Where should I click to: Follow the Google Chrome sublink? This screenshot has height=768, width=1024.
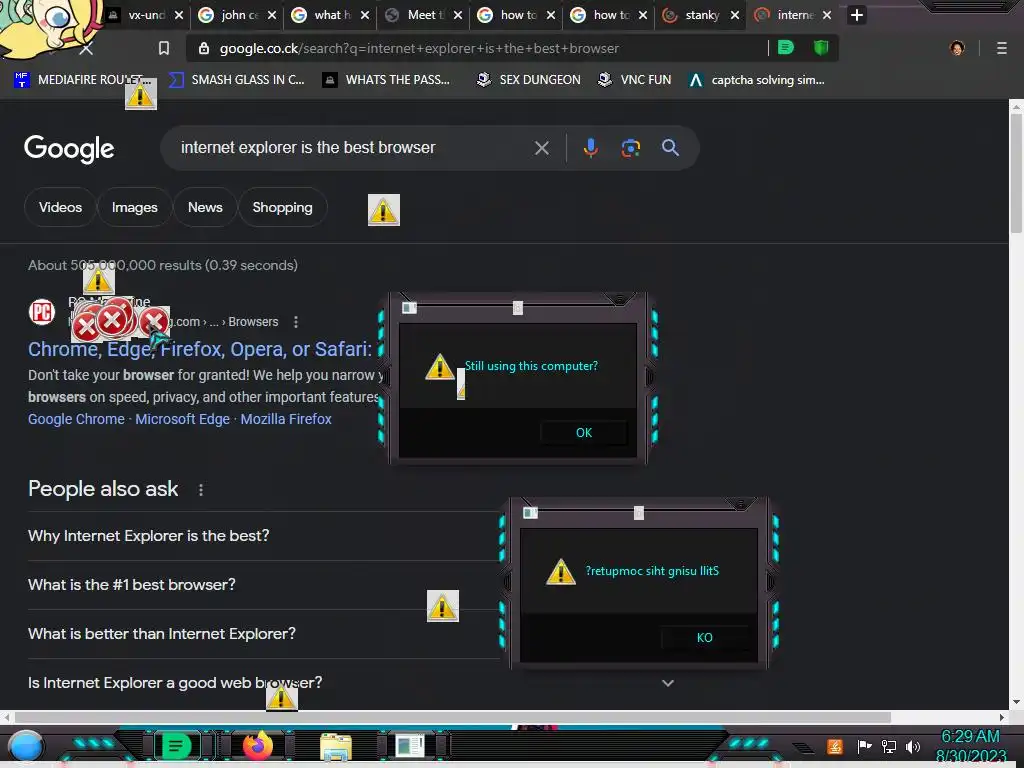(76, 419)
